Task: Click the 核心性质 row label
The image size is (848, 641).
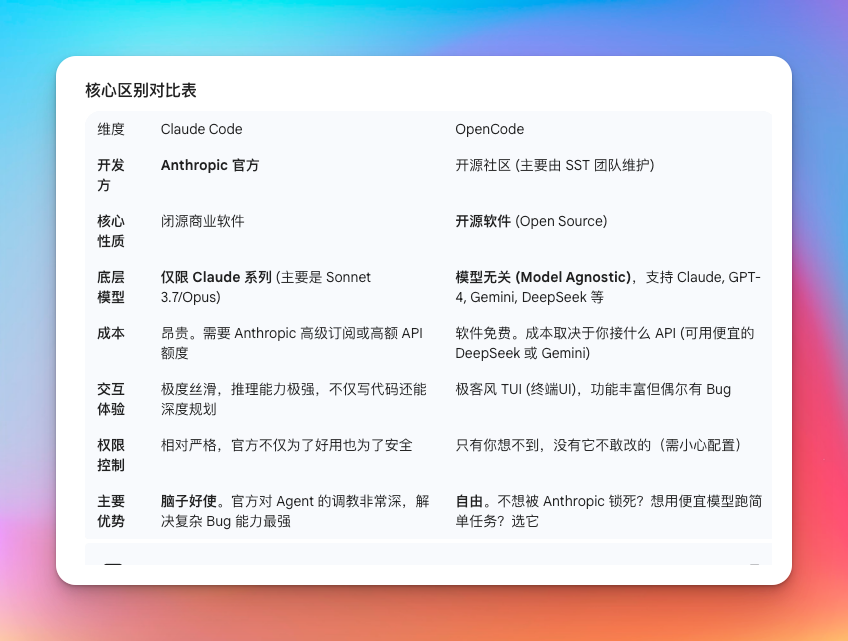Action: (110, 232)
